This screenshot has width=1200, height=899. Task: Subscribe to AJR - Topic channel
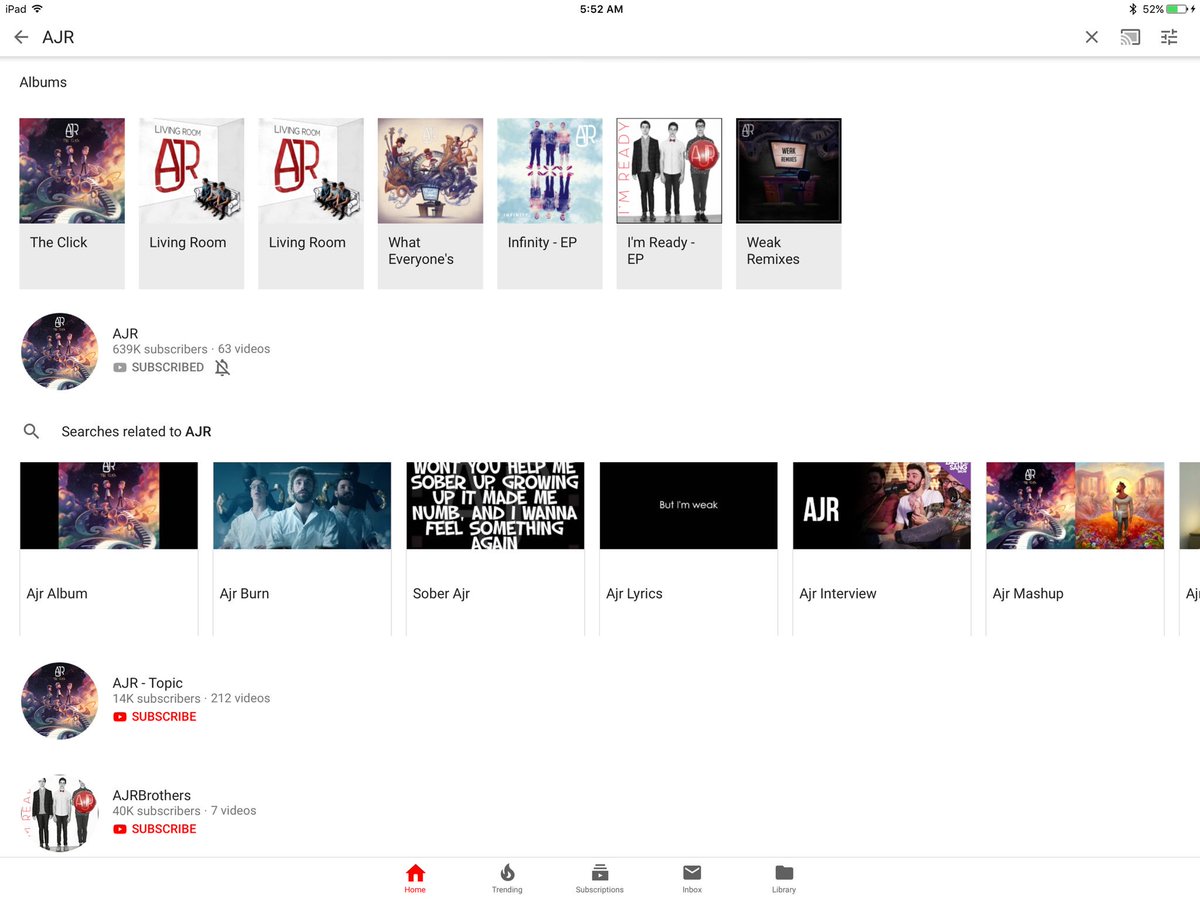pos(154,717)
